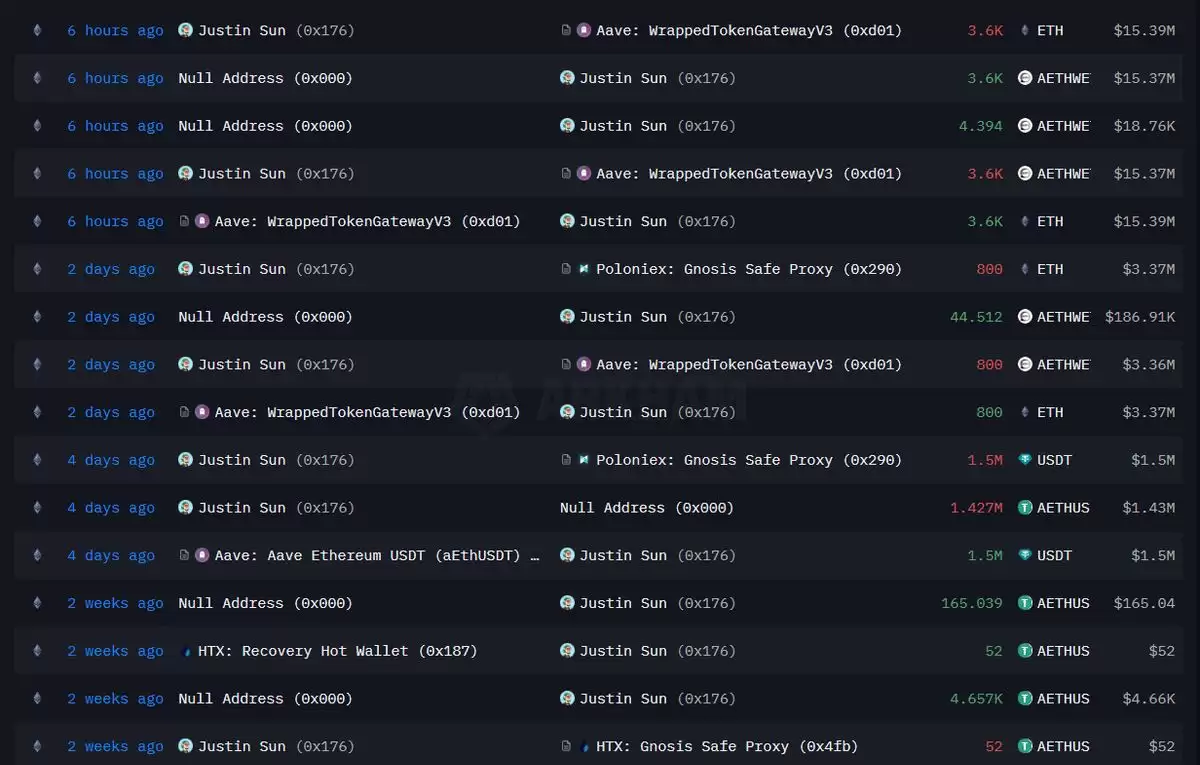Click the Justin Sun avatar in the $186.91K row
The height and width of the screenshot is (765, 1200).
coord(567,317)
